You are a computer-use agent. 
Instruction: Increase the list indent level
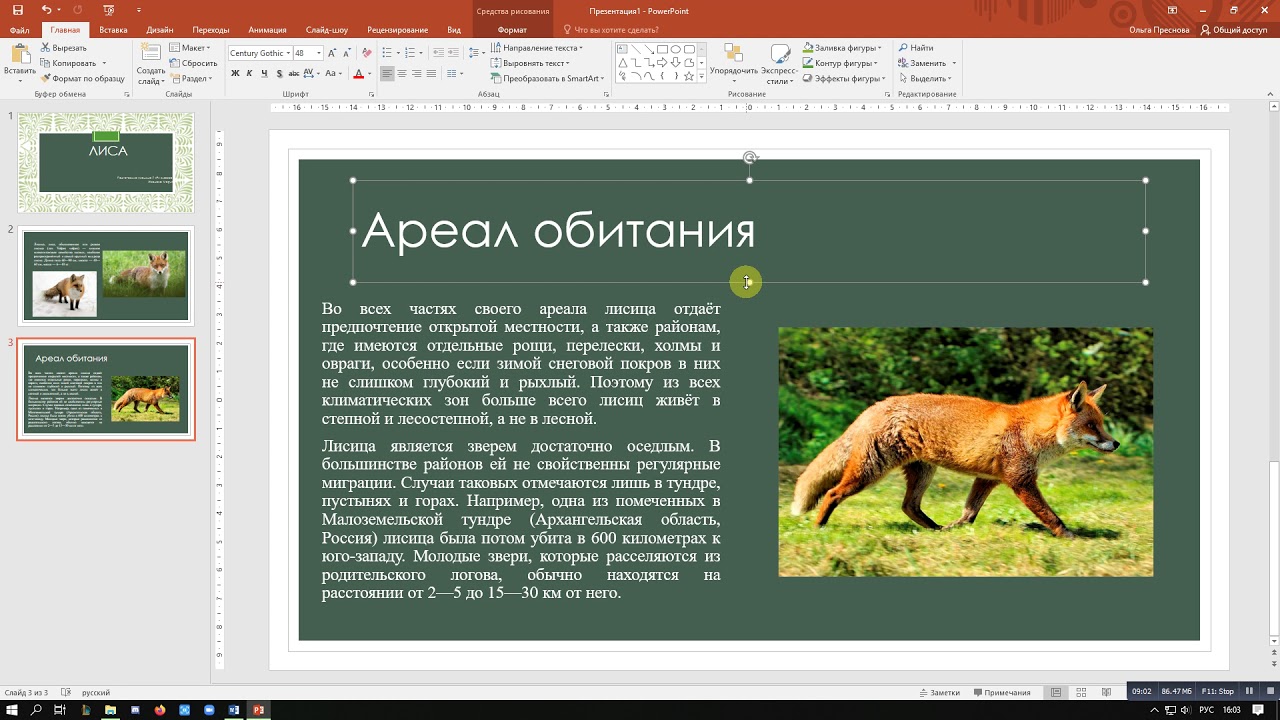(452, 53)
